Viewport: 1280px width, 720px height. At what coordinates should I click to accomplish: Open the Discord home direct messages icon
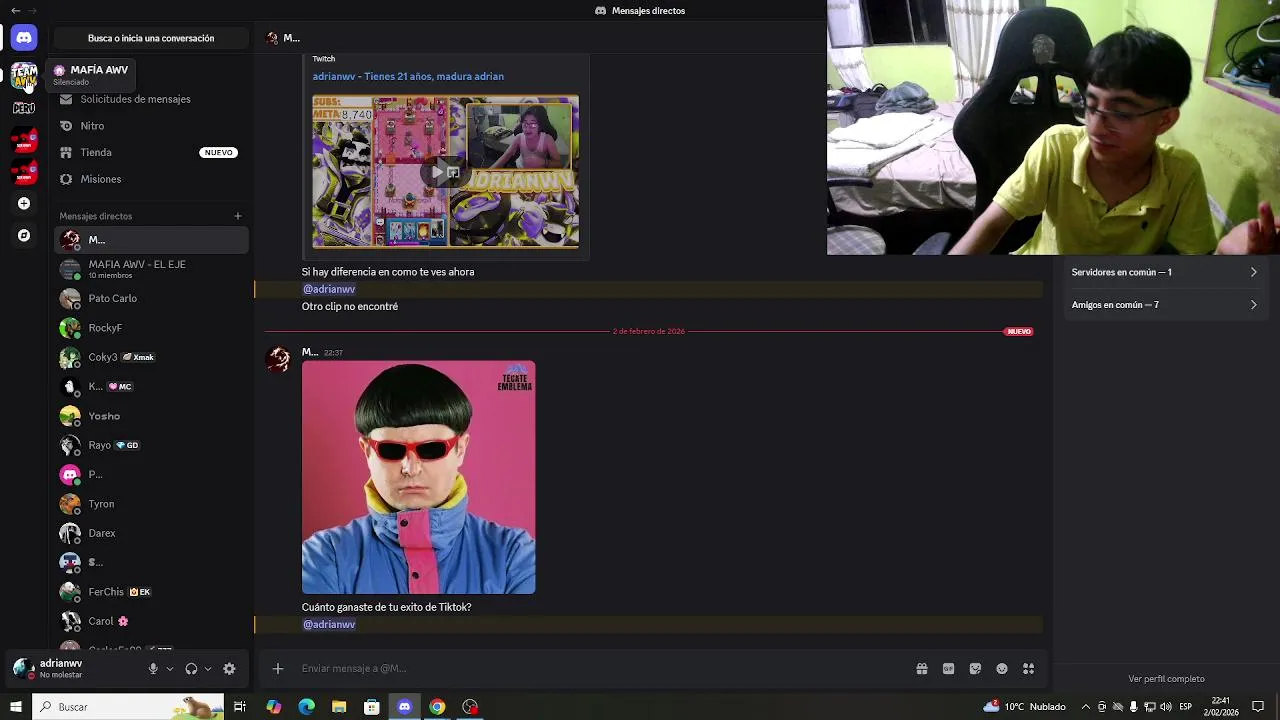click(x=24, y=37)
